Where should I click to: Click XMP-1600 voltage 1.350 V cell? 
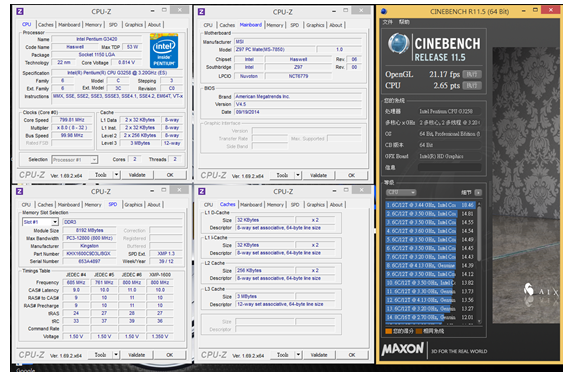[160, 336]
